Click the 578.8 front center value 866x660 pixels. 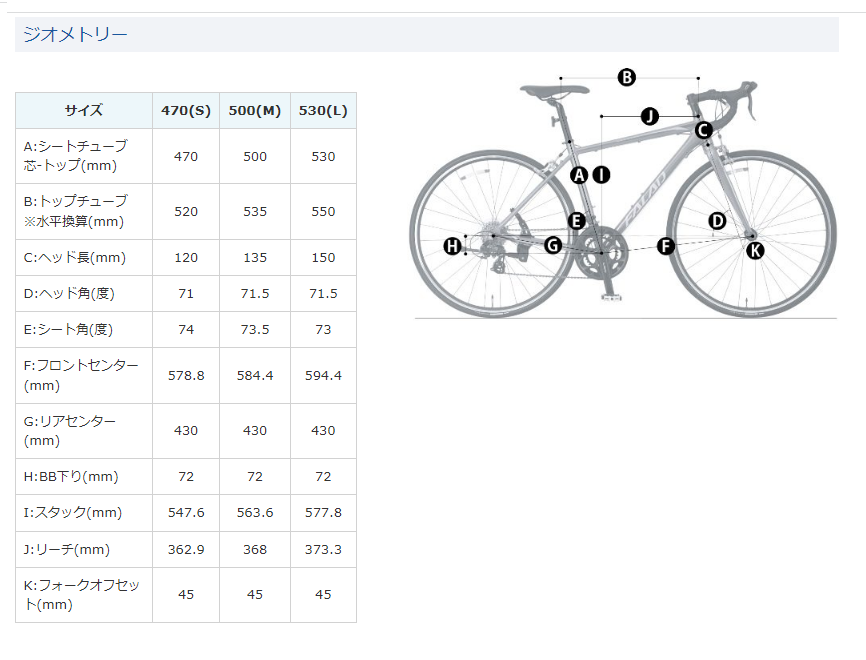click(186, 376)
